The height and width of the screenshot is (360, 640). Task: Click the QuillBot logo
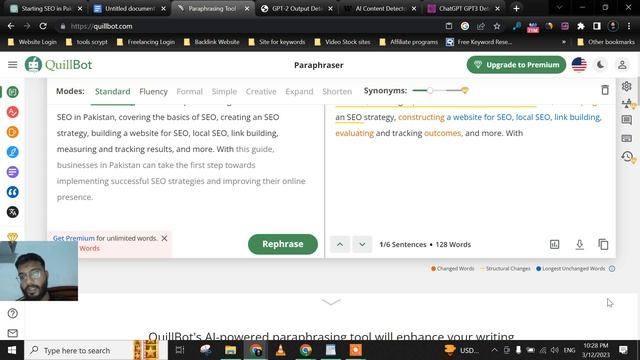(58, 64)
